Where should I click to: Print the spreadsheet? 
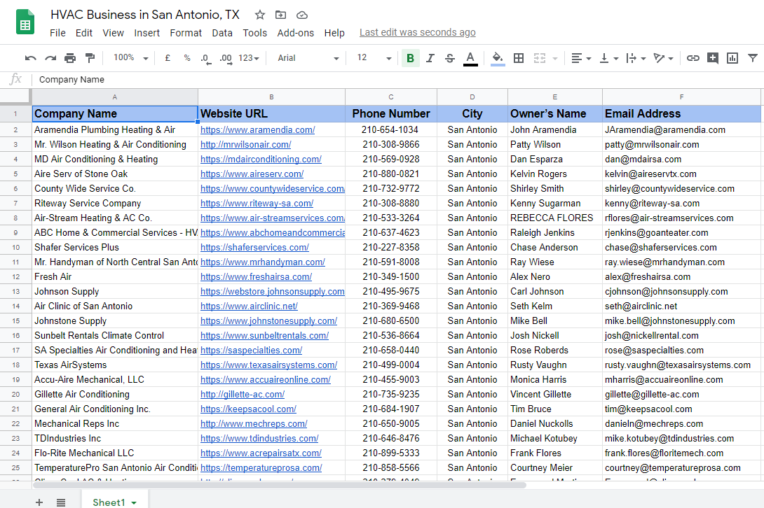point(70,58)
